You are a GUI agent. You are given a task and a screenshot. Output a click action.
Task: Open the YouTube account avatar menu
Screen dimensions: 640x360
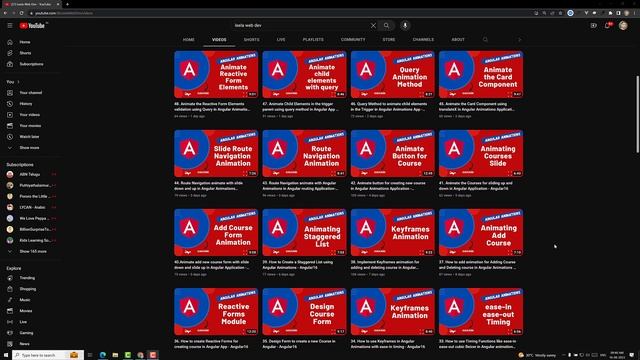[623, 25]
